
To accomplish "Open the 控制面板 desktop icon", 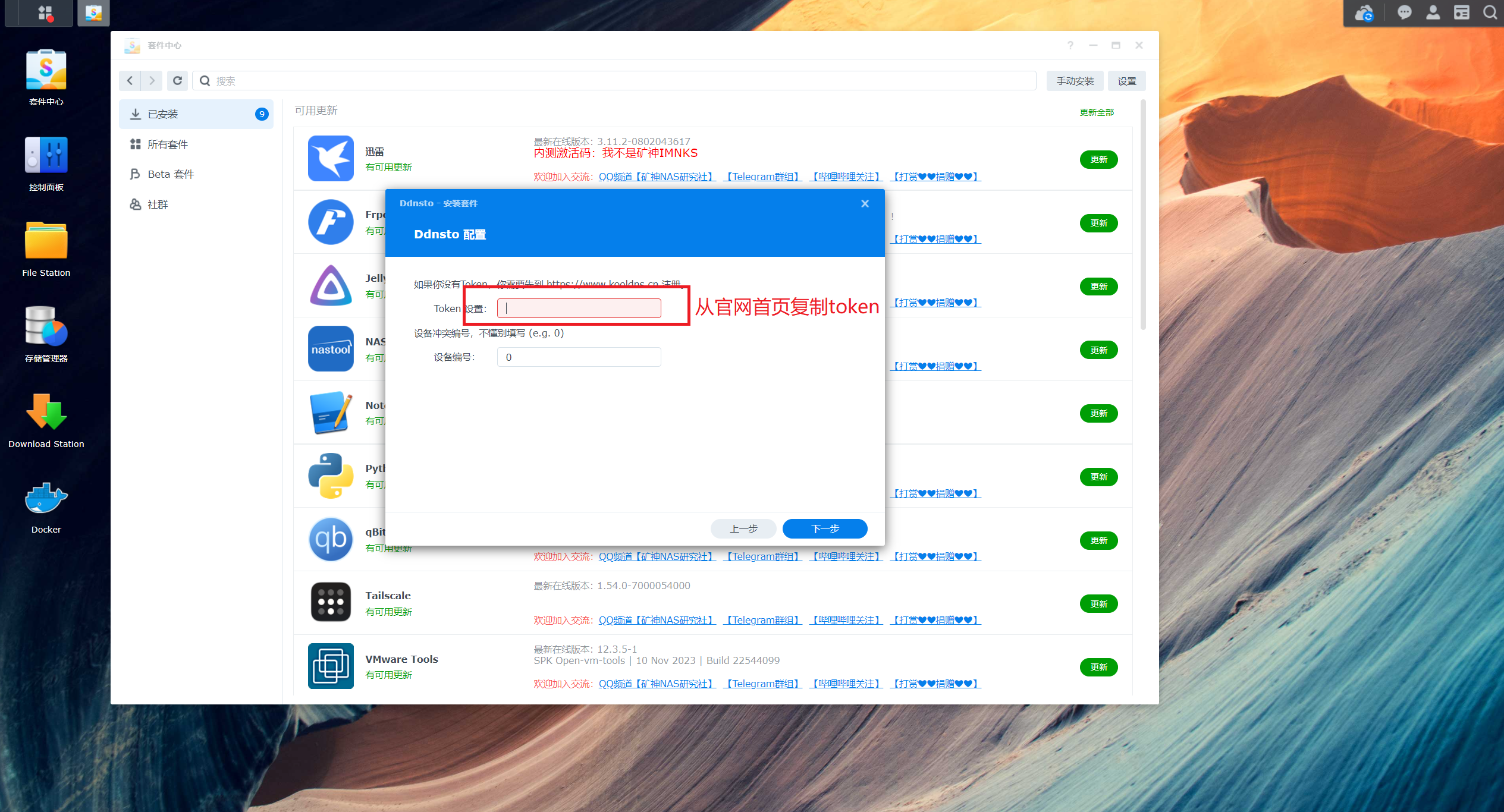I will pyautogui.click(x=46, y=156).
